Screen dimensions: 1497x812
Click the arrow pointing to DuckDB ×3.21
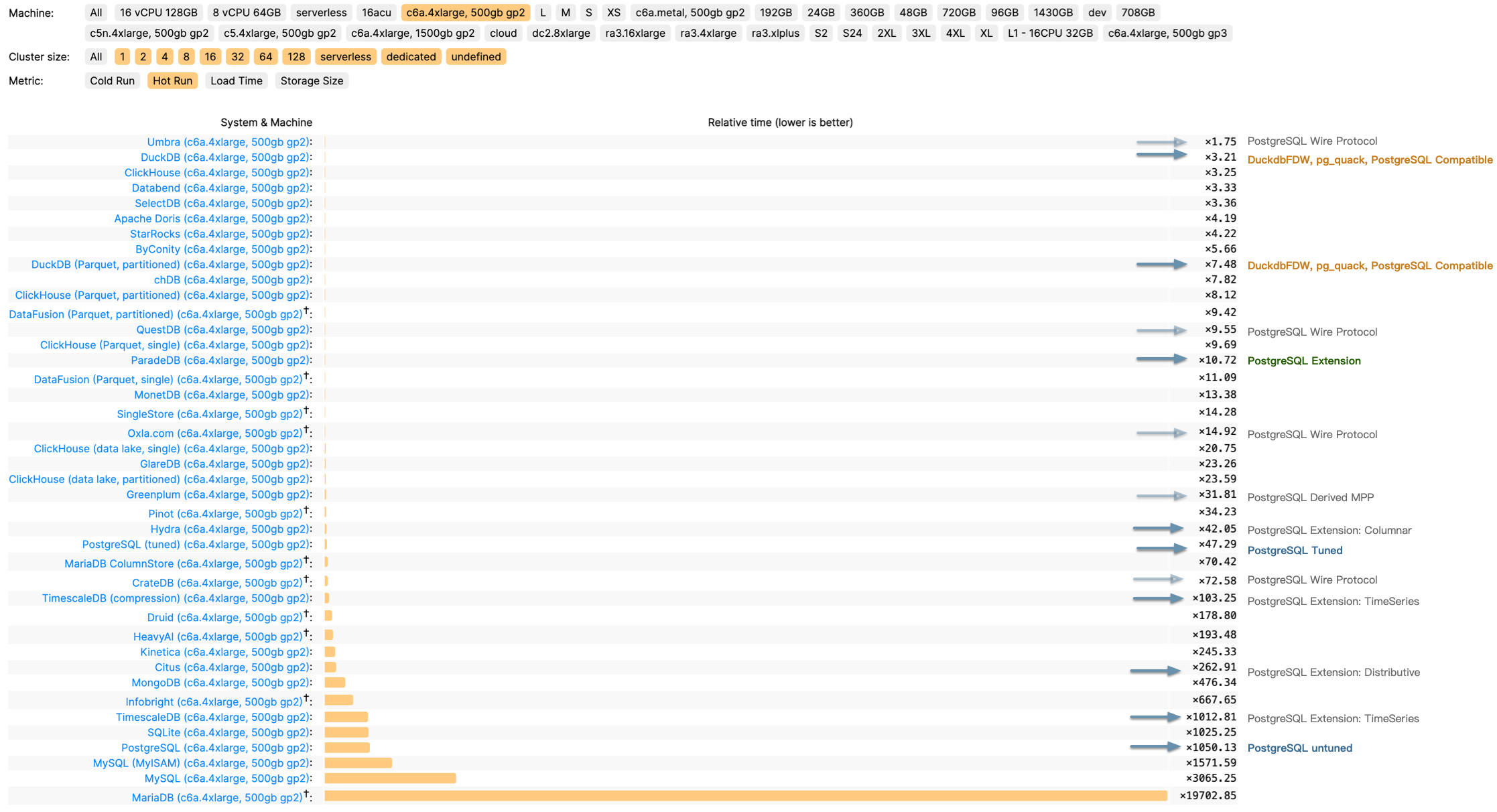tap(1161, 155)
